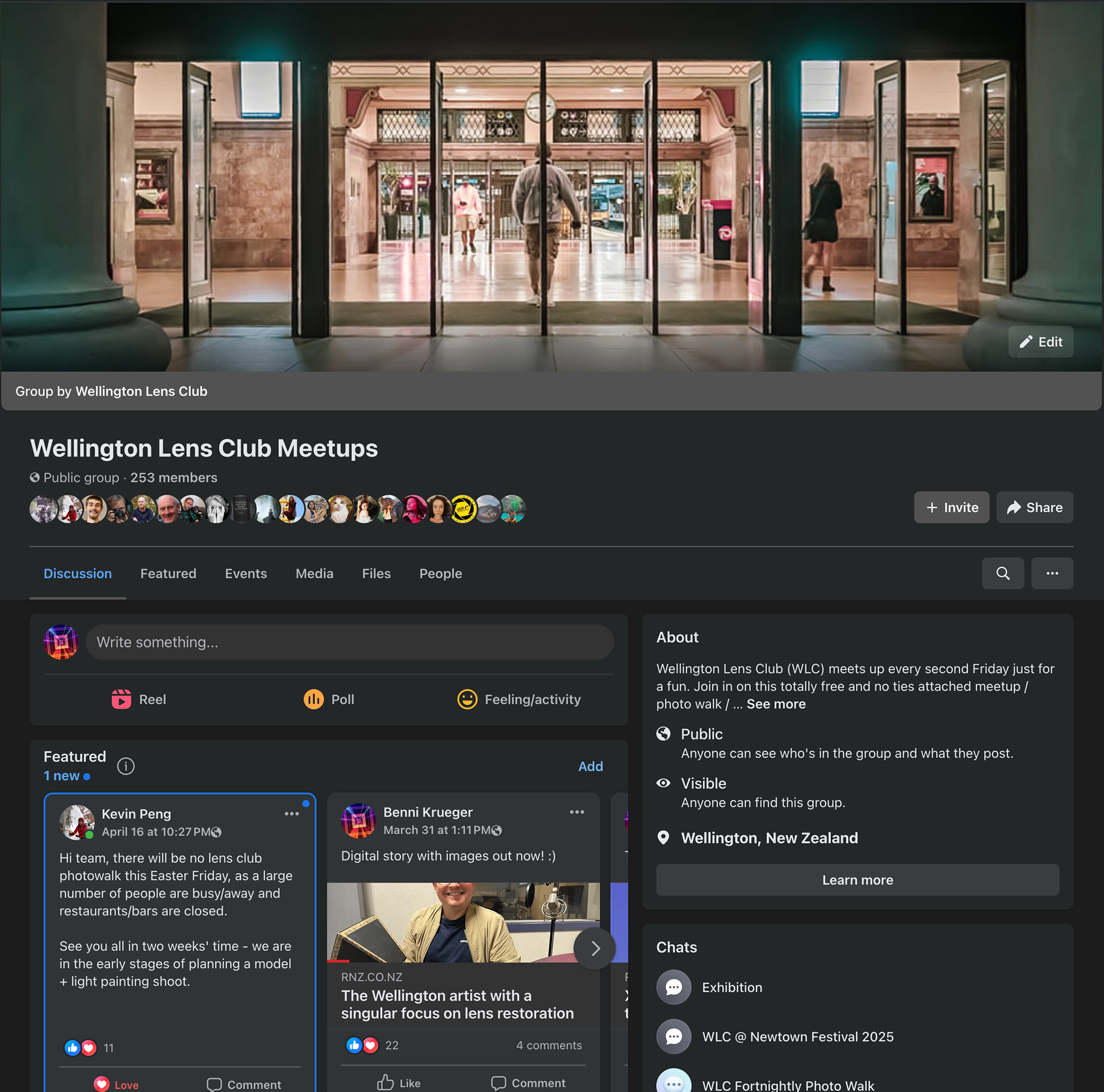Add a Feeling/activity post
Image resolution: width=1104 pixels, height=1092 pixels.
tap(519, 699)
